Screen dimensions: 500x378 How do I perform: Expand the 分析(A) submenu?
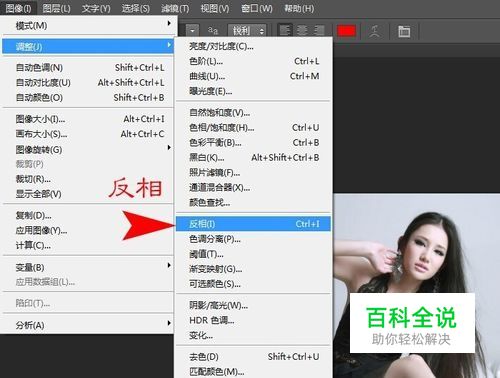(88, 325)
